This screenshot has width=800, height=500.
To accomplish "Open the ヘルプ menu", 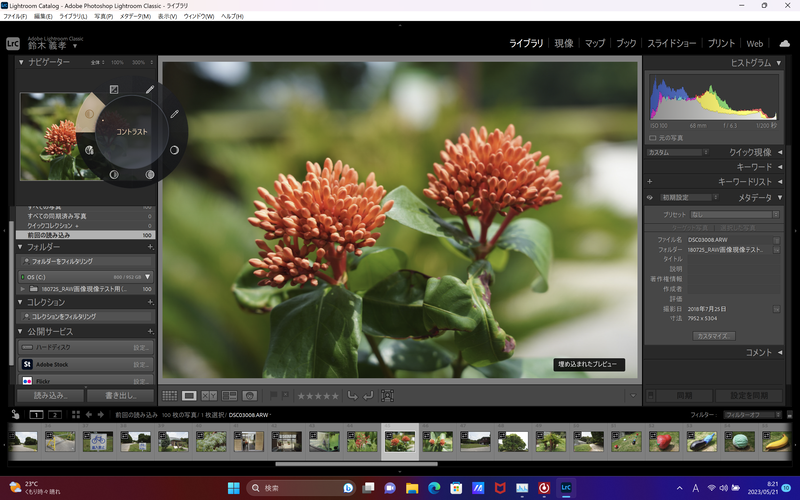I will click(x=232, y=16).
